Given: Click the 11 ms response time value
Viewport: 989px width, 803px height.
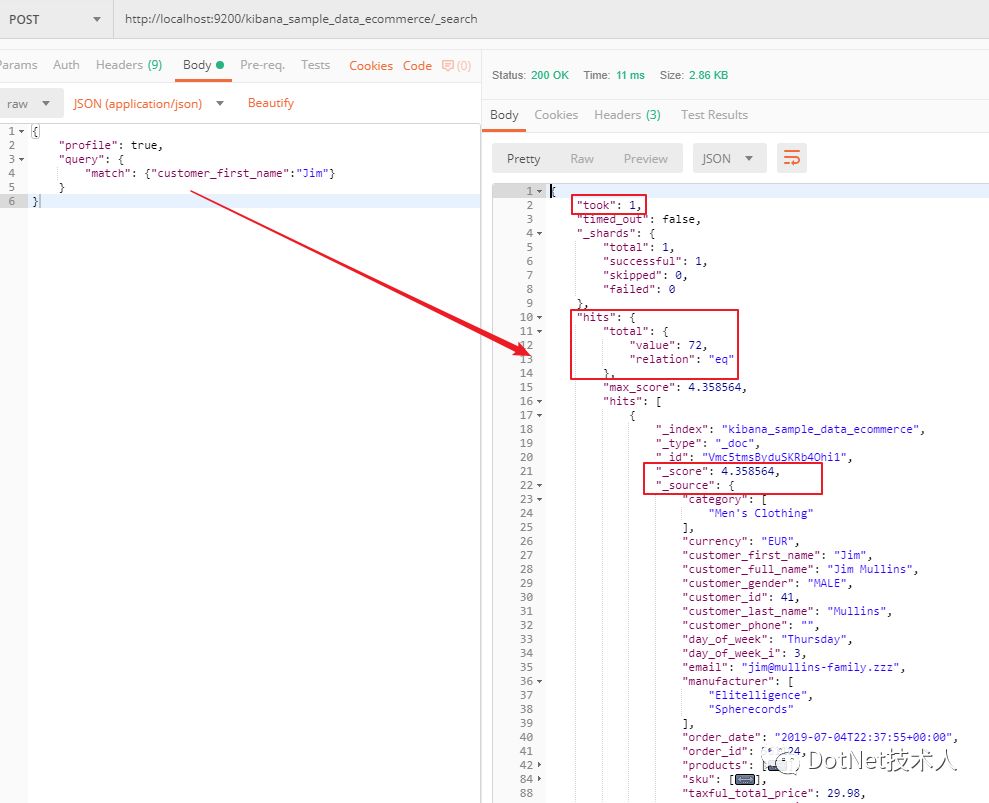Looking at the screenshot, I should coord(630,75).
